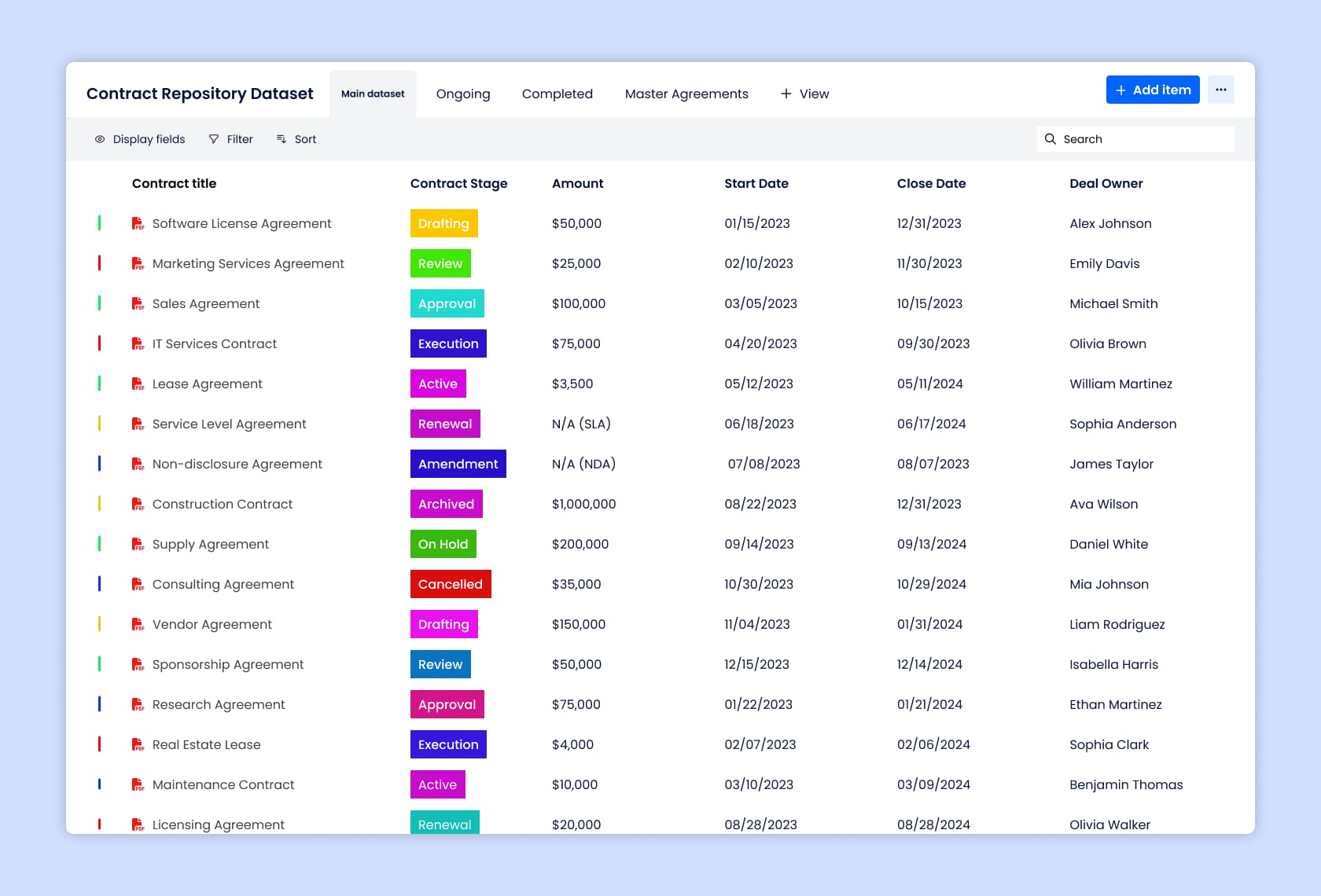The width and height of the screenshot is (1321, 896).
Task: Click the PDF icon for Marketing Services Agreement
Action: point(138,263)
